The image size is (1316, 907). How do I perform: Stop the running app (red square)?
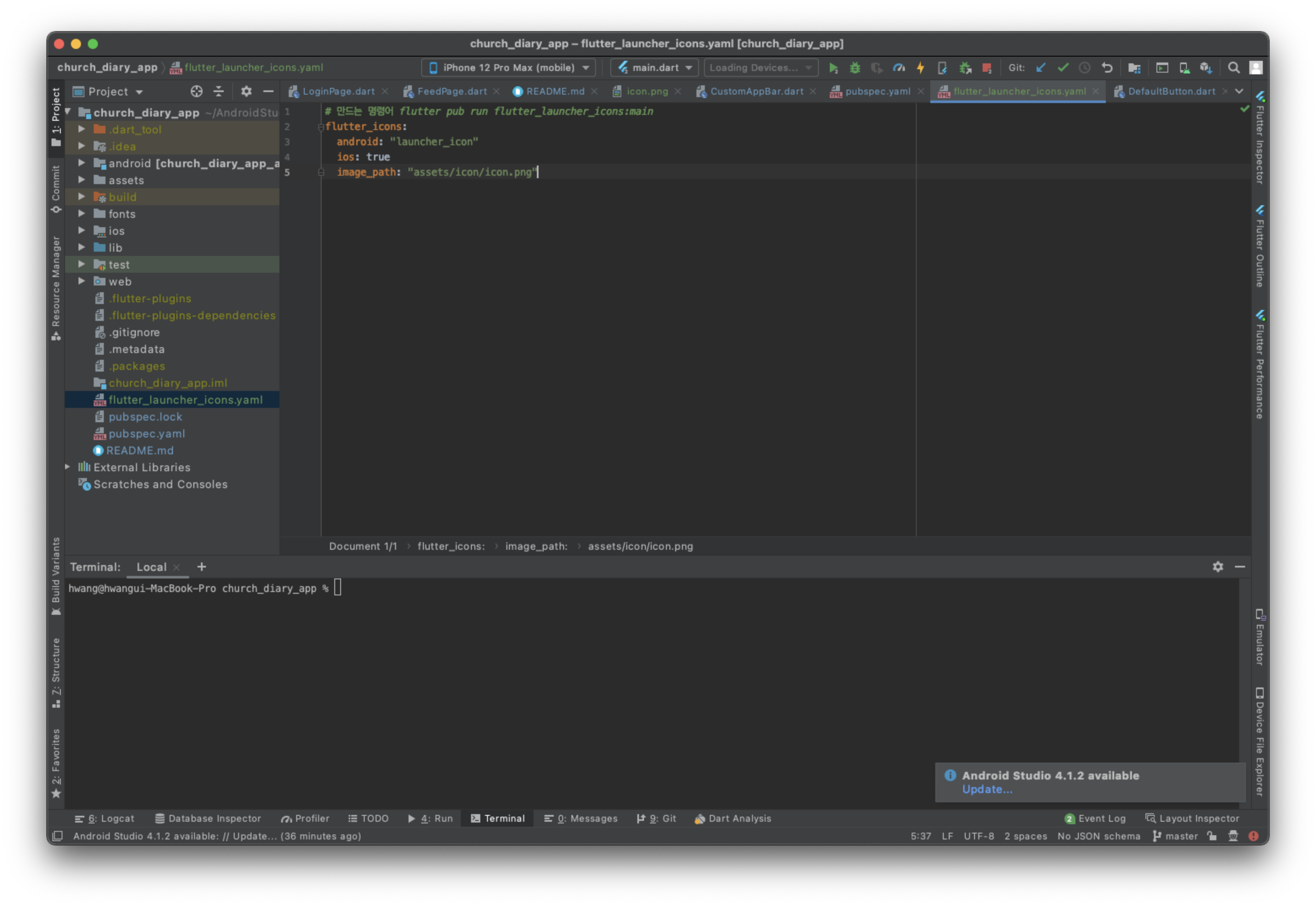[x=986, y=68]
